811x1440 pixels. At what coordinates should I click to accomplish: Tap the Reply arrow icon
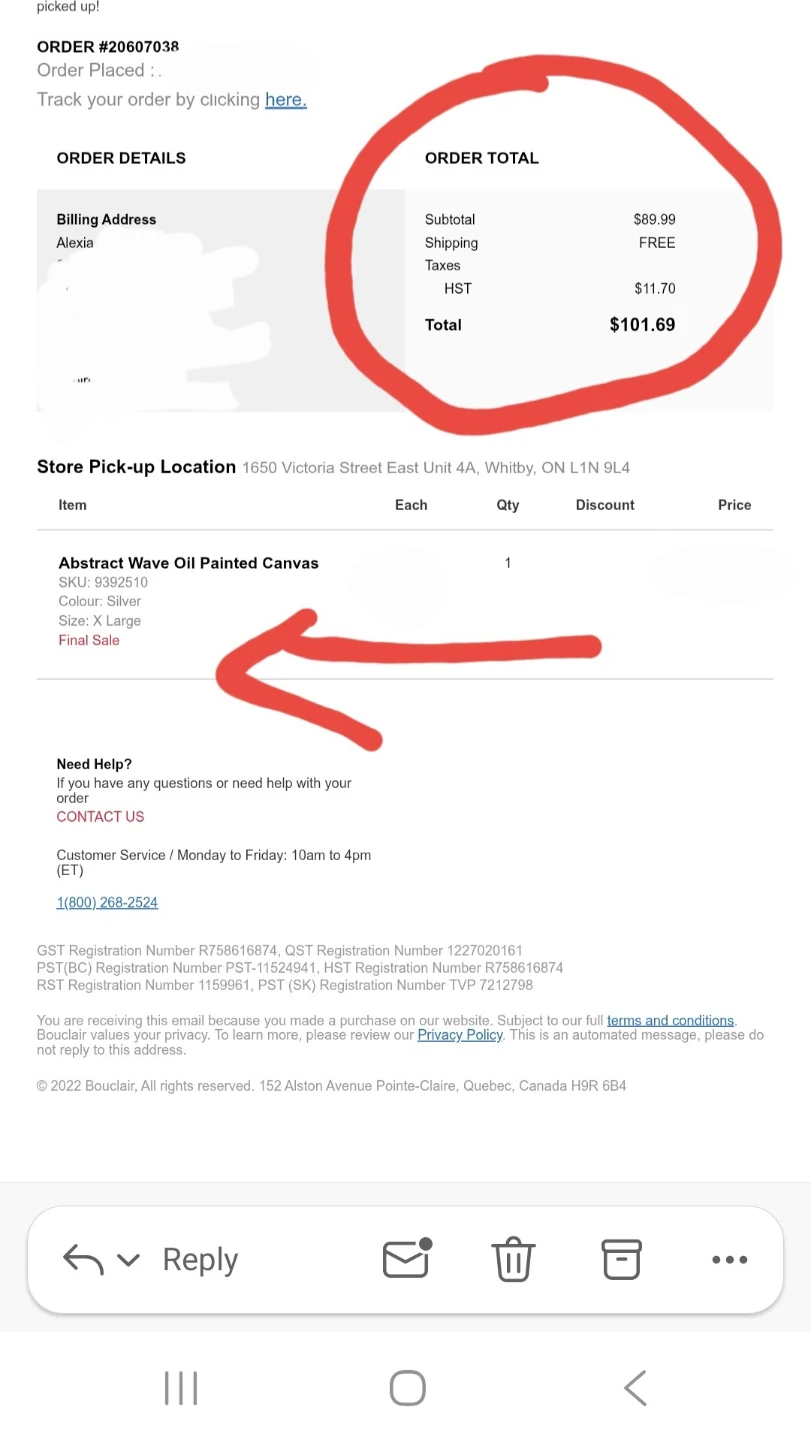point(83,1259)
